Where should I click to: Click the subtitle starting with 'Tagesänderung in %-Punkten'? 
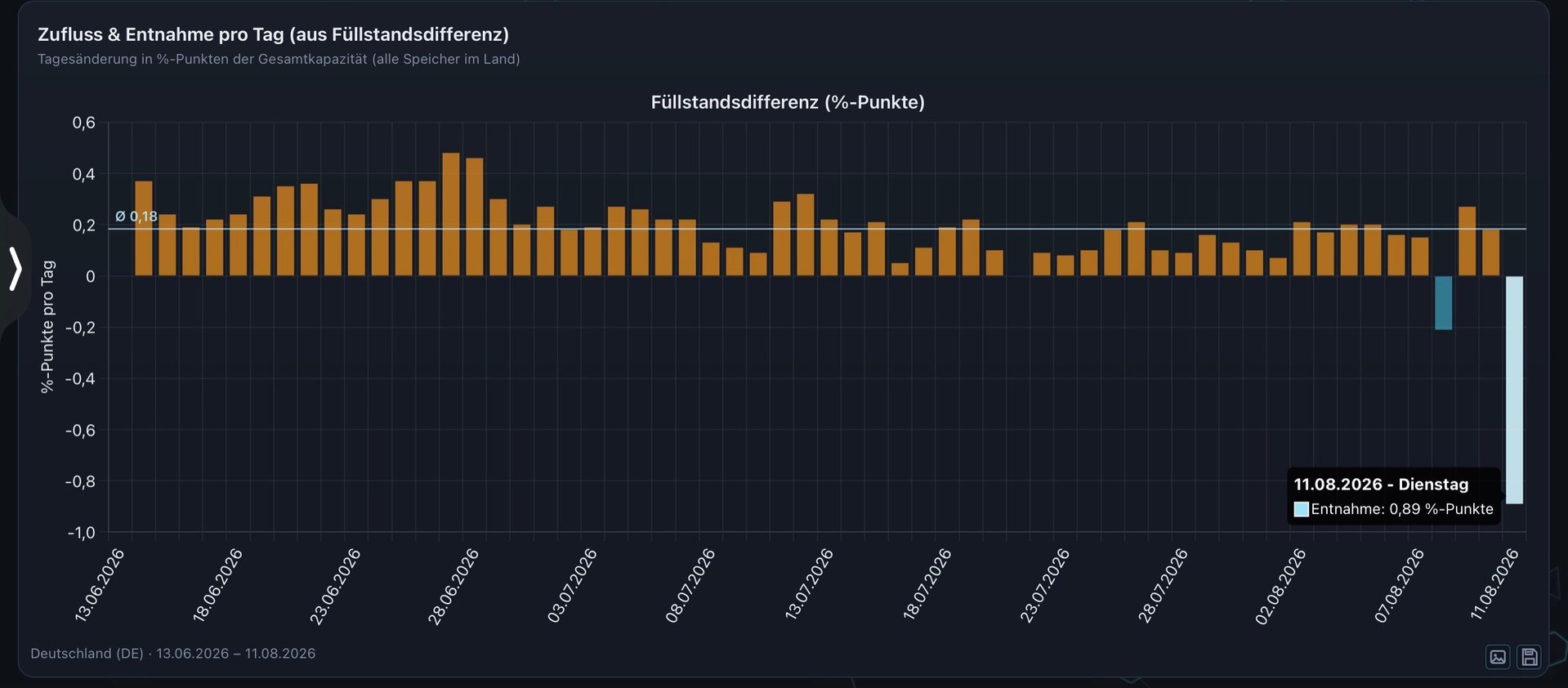click(x=279, y=59)
